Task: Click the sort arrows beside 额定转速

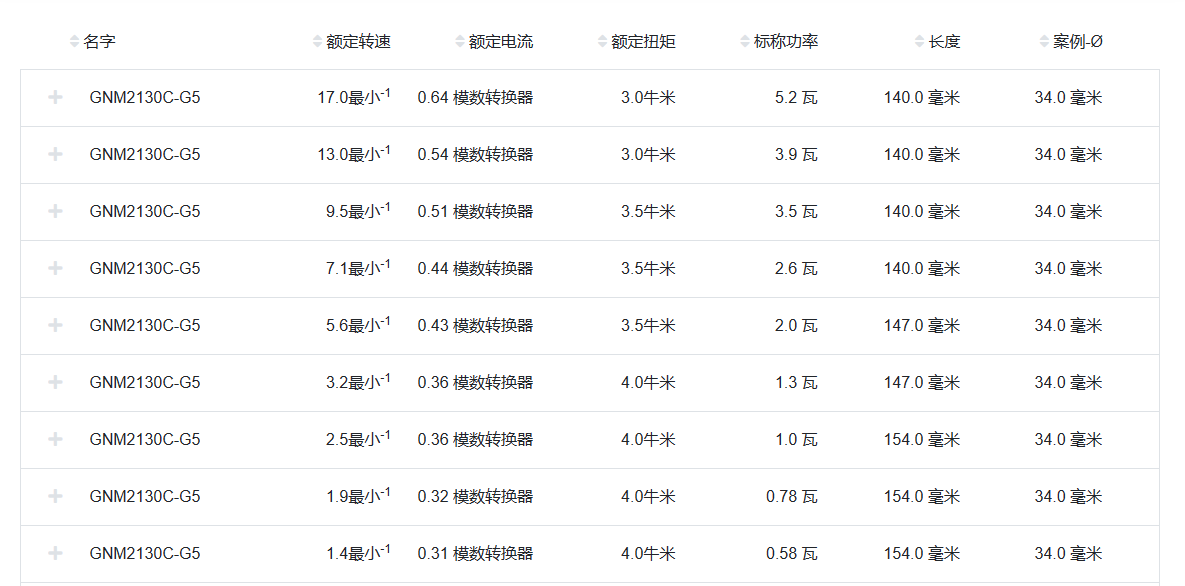Action: (x=317, y=42)
